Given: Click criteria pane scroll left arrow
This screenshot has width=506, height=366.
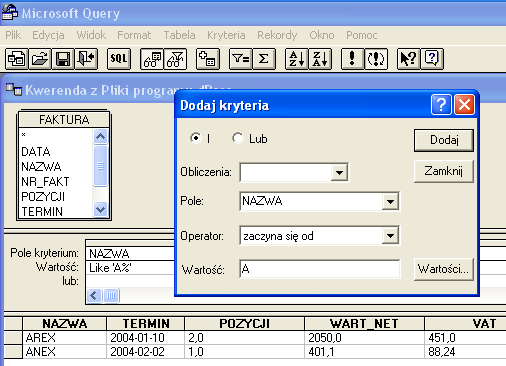Looking at the screenshot, I should pyautogui.click(x=94, y=295).
